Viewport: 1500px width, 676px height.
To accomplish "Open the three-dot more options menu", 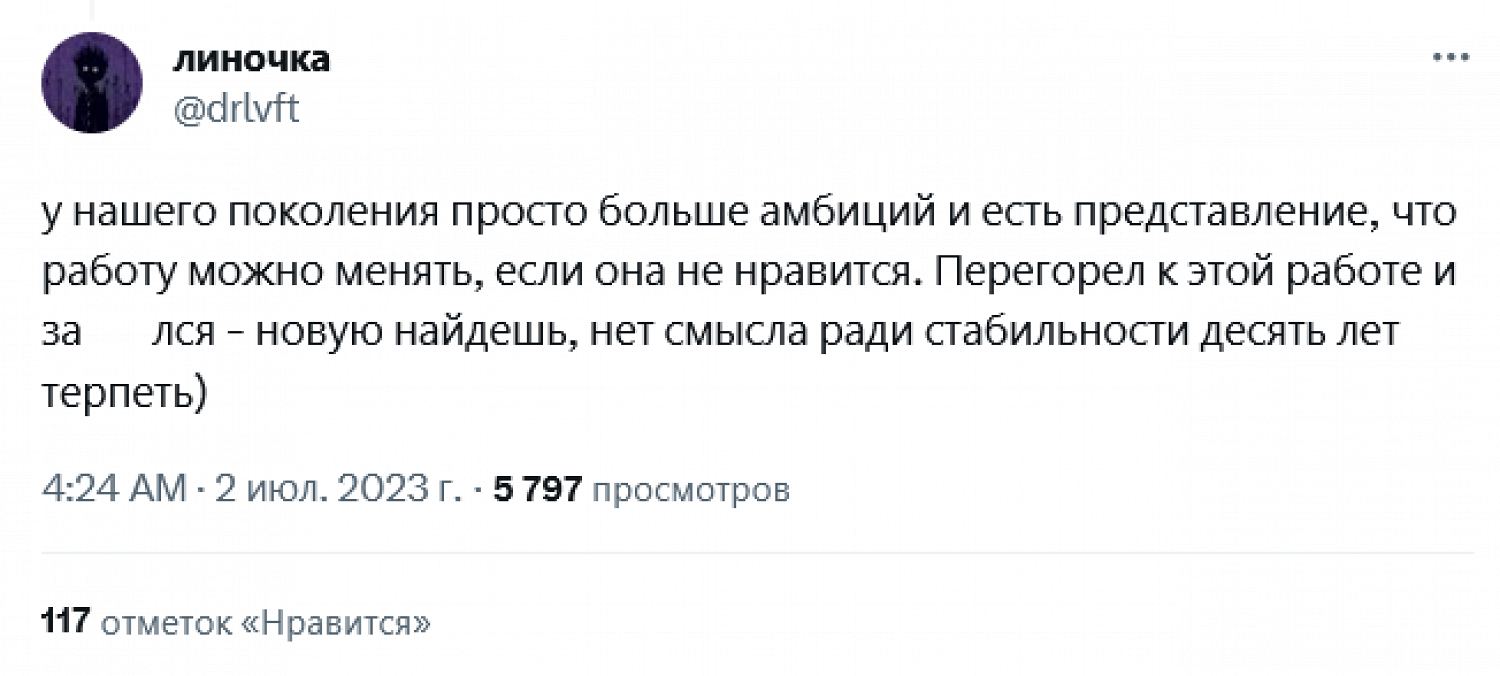I will (x=1451, y=59).
